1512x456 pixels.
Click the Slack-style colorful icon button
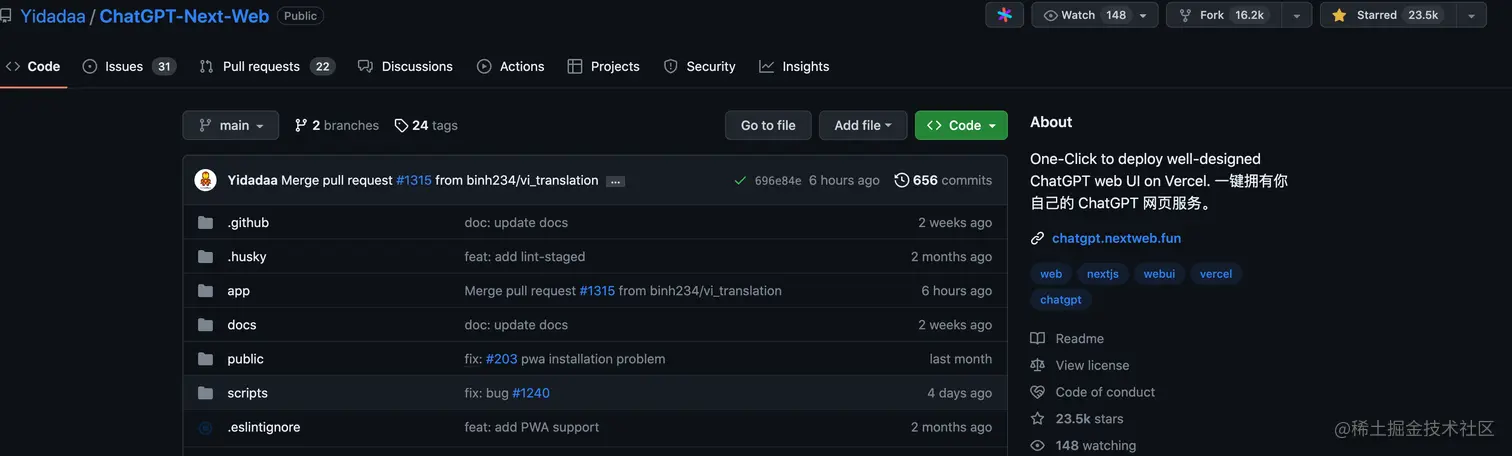[x=1004, y=15]
